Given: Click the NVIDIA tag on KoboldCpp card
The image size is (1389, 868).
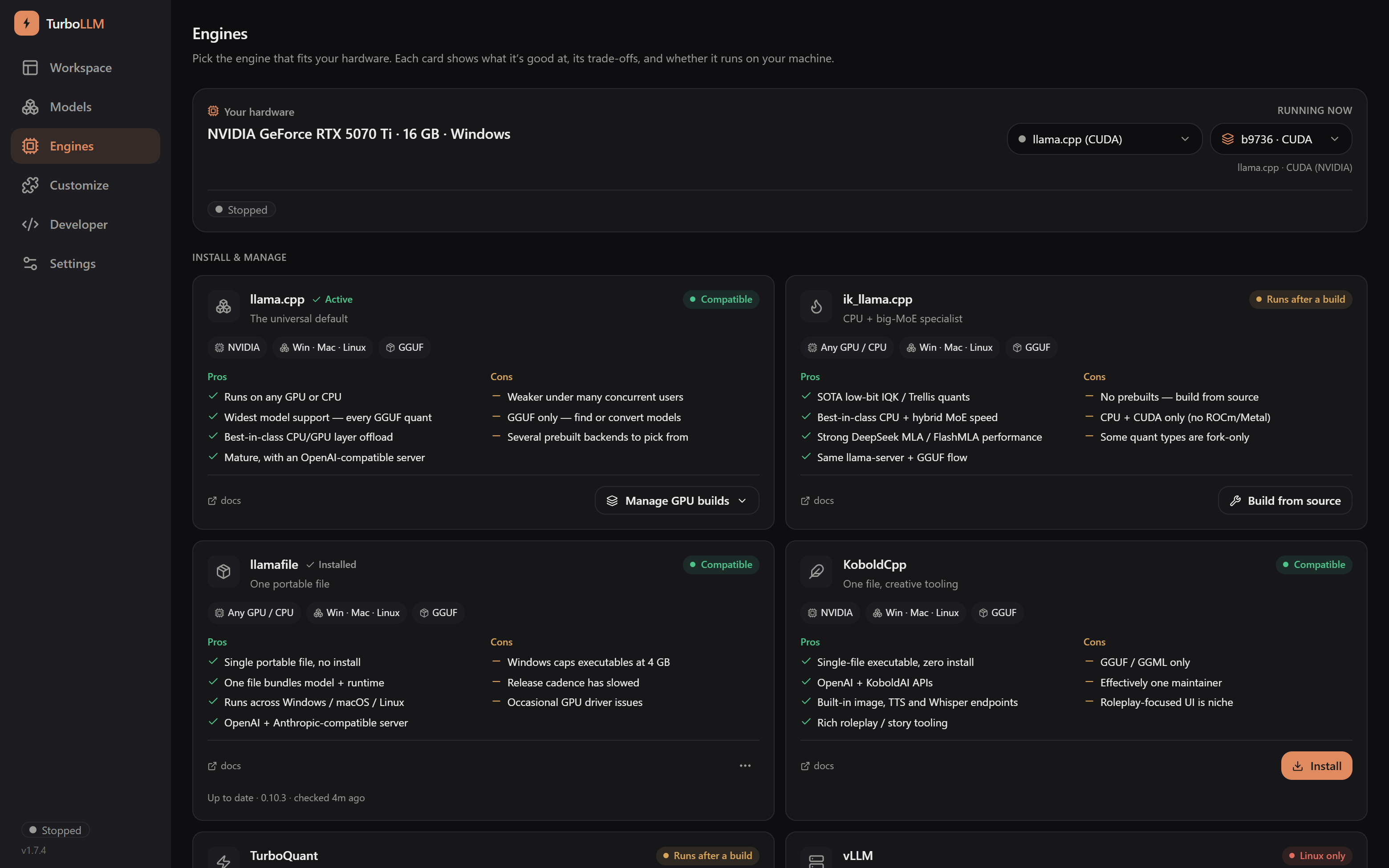Looking at the screenshot, I should pos(830,612).
